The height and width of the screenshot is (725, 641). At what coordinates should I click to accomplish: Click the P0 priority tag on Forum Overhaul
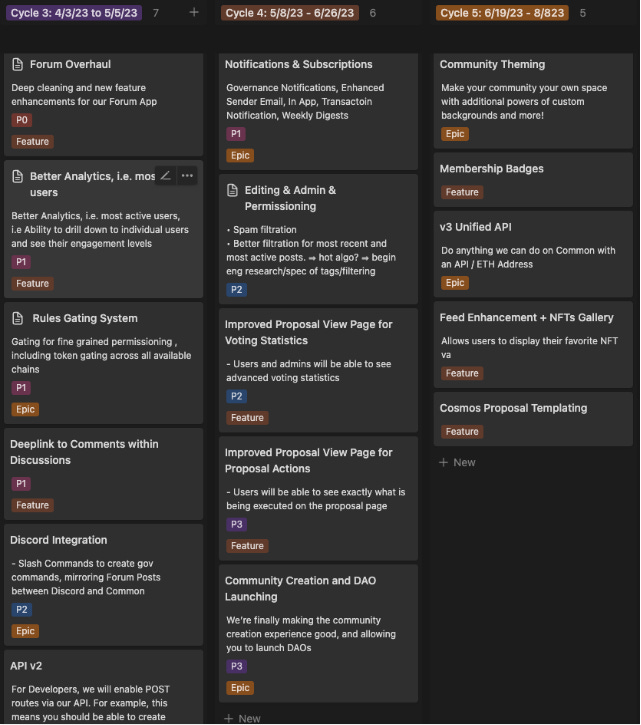click(22, 120)
